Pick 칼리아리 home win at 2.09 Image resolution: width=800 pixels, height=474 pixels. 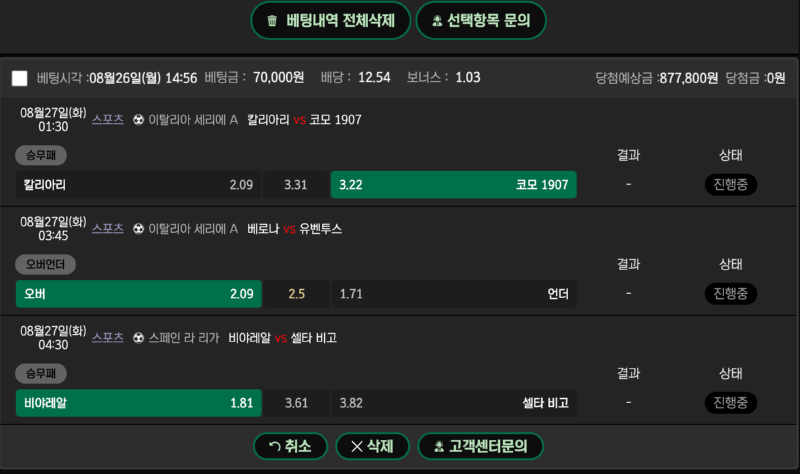pos(138,185)
